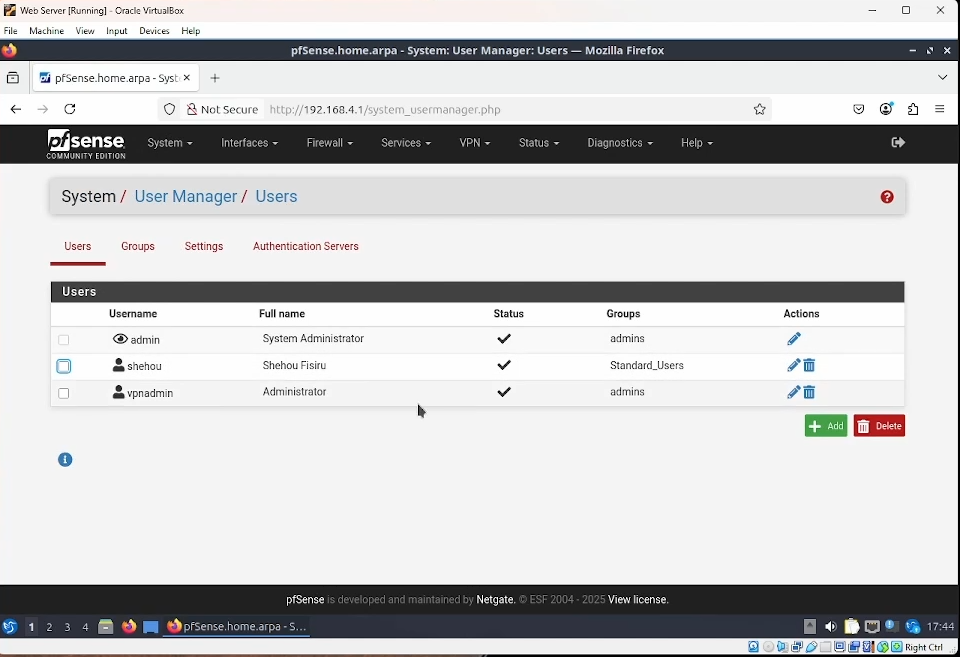Click the edit pencil for vpnadmin user
The image size is (960, 657).
[x=793, y=393]
